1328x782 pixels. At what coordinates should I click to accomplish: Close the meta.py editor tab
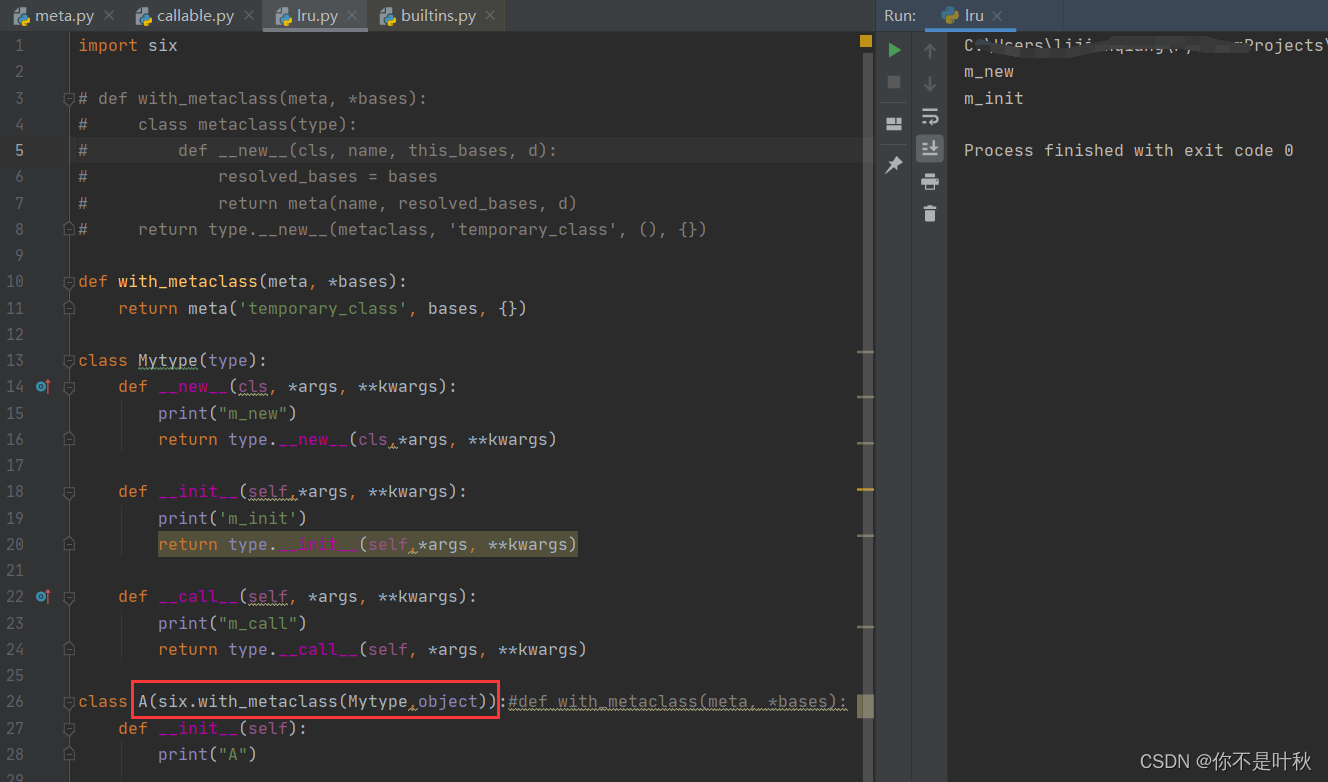pyautogui.click(x=109, y=16)
